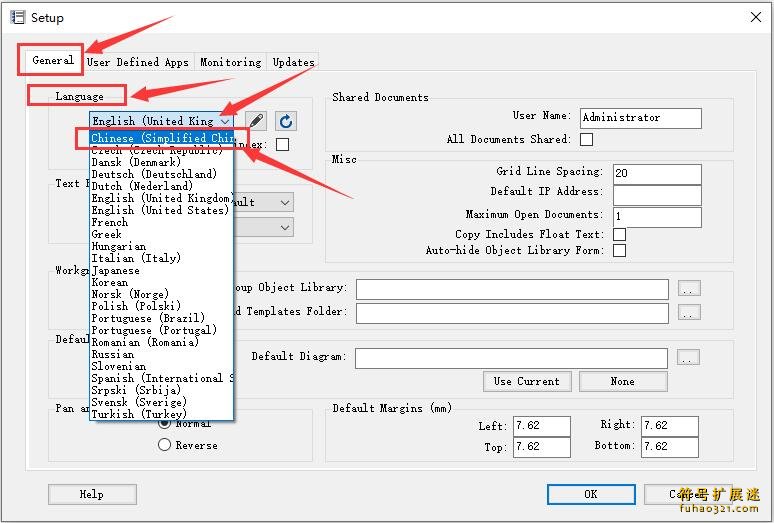Pick Portuguese (Brazil) option

(161, 318)
